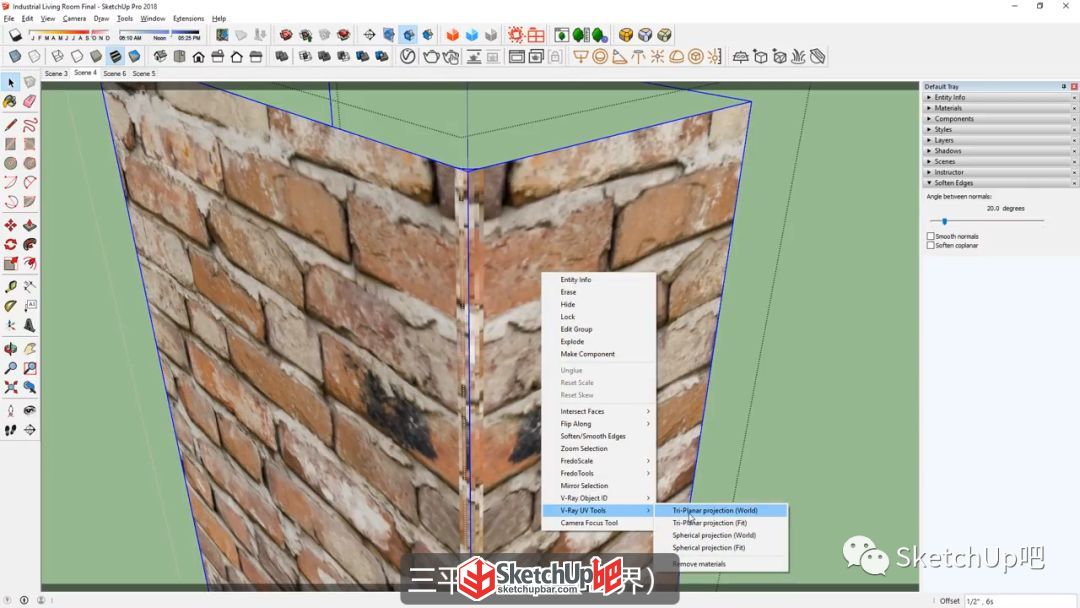This screenshot has width=1080, height=608.
Task: Select the Move tool
Action: (x=10, y=225)
